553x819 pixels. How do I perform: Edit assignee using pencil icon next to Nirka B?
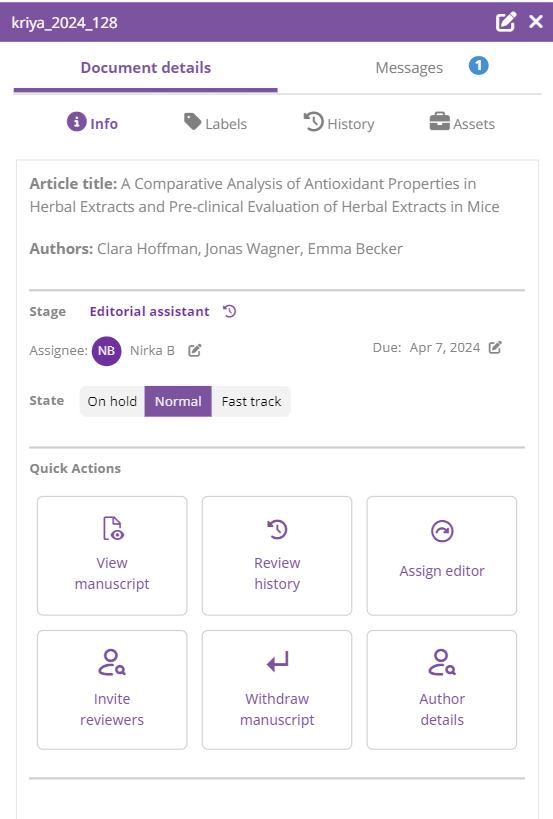pos(195,350)
